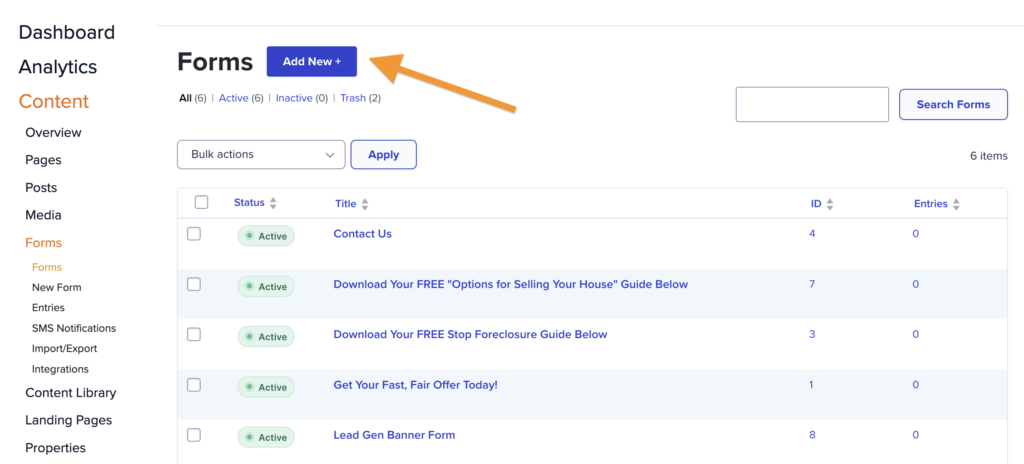
Task: Toggle the select-all checkbox in table header
Action: point(201,202)
